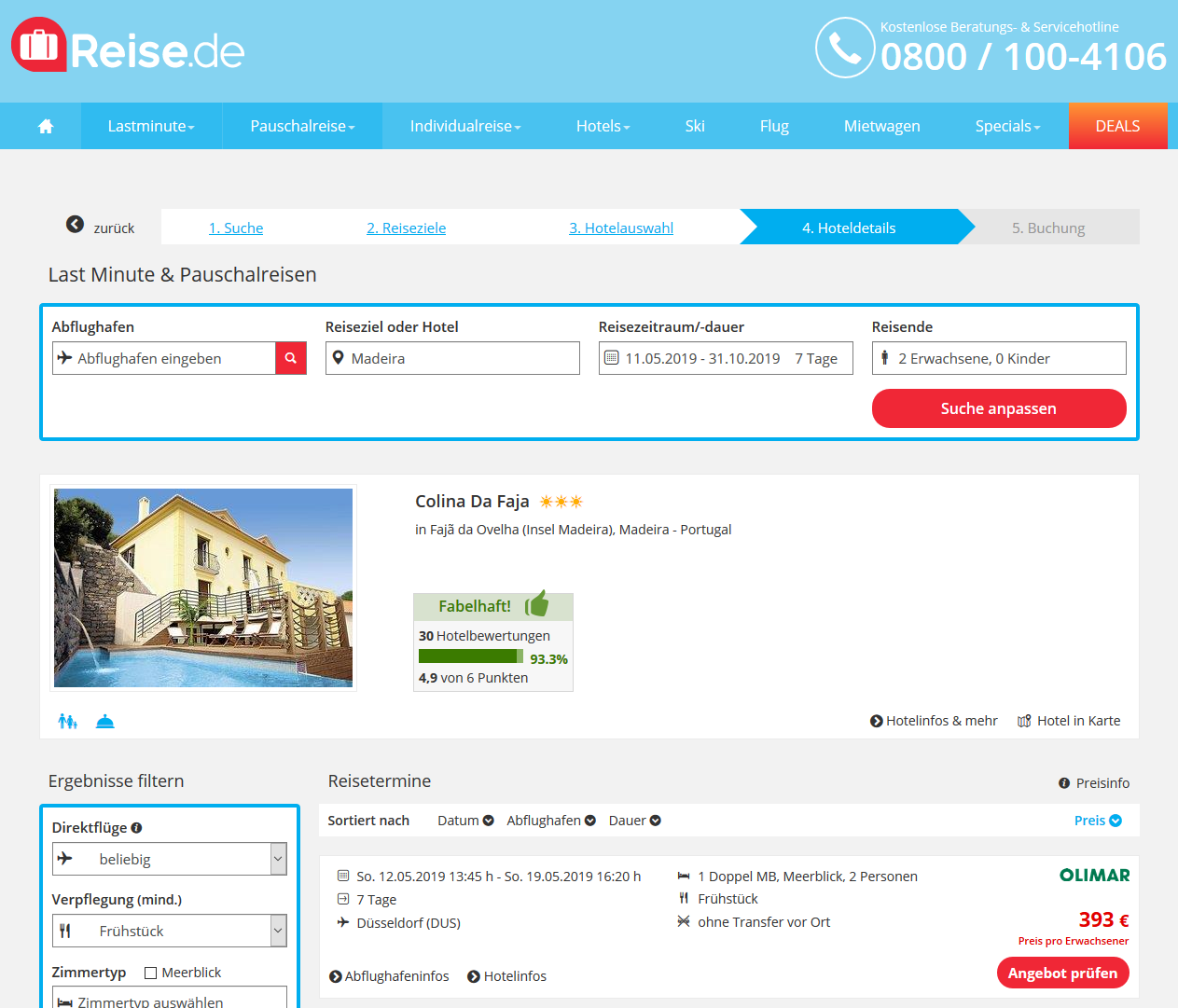Click the zurück back link
1178x1008 pixels.
[x=114, y=228]
